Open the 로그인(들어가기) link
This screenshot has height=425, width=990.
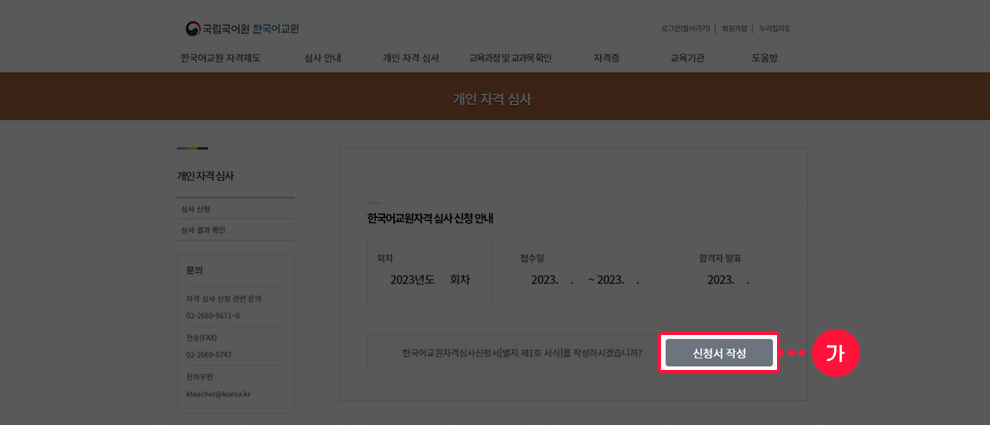[x=685, y=29]
